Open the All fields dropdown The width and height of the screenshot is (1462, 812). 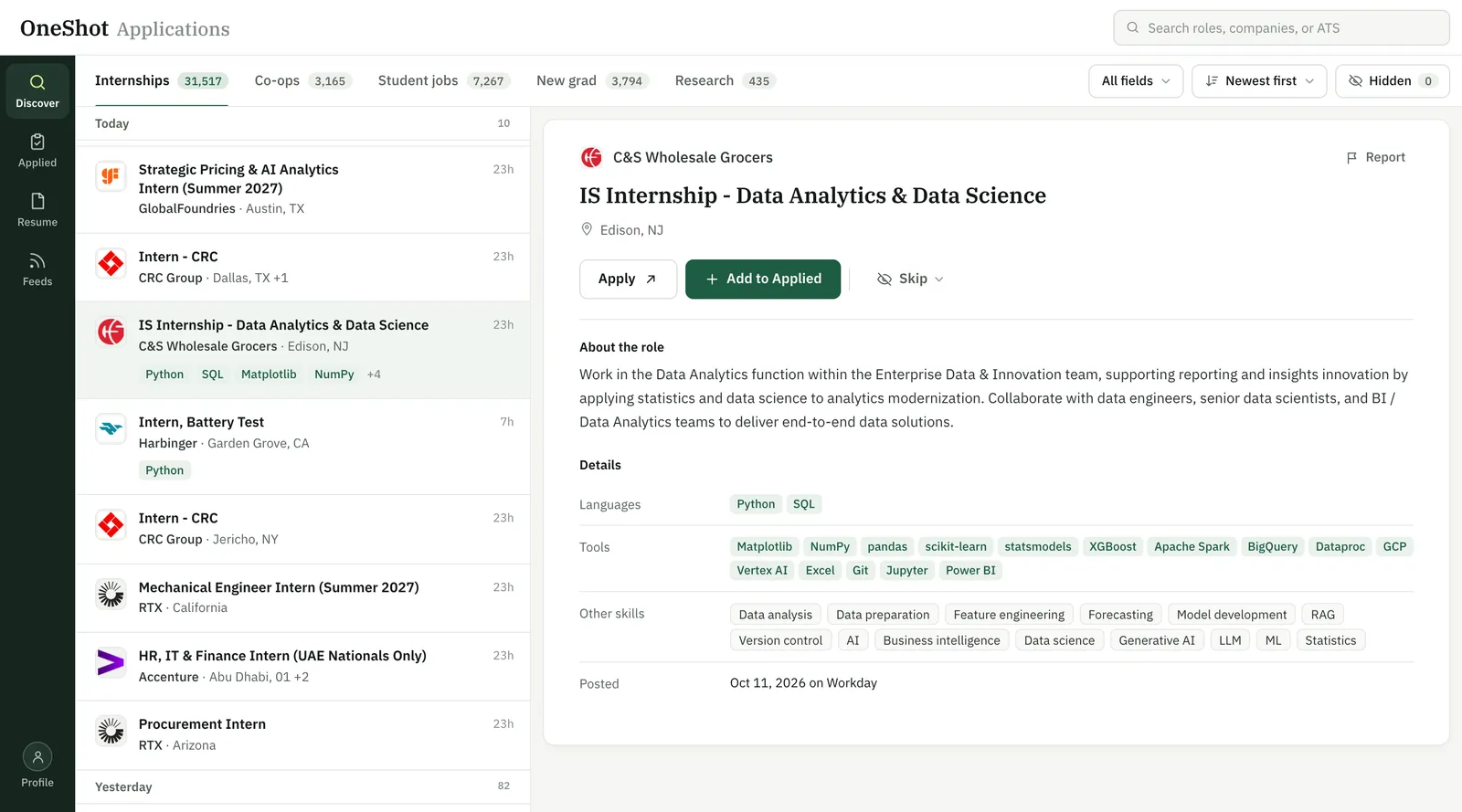[x=1136, y=81]
